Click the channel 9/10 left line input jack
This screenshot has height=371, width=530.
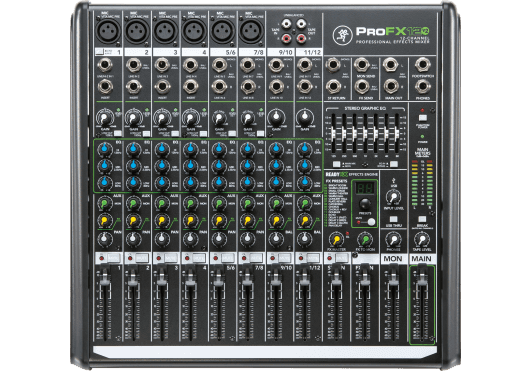point(276,65)
